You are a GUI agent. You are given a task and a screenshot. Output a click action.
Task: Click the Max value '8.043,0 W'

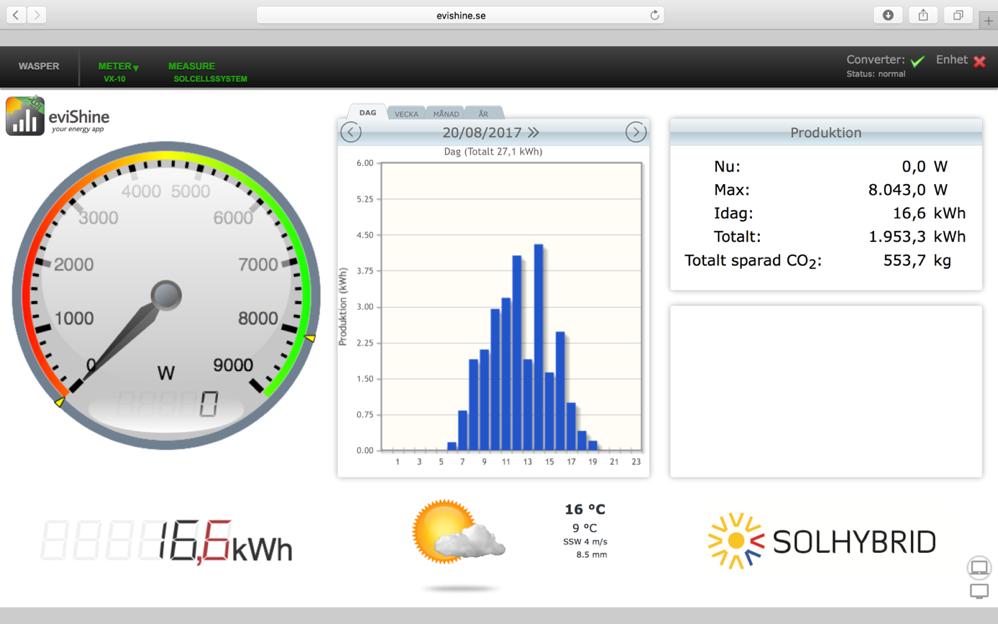(908, 190)
